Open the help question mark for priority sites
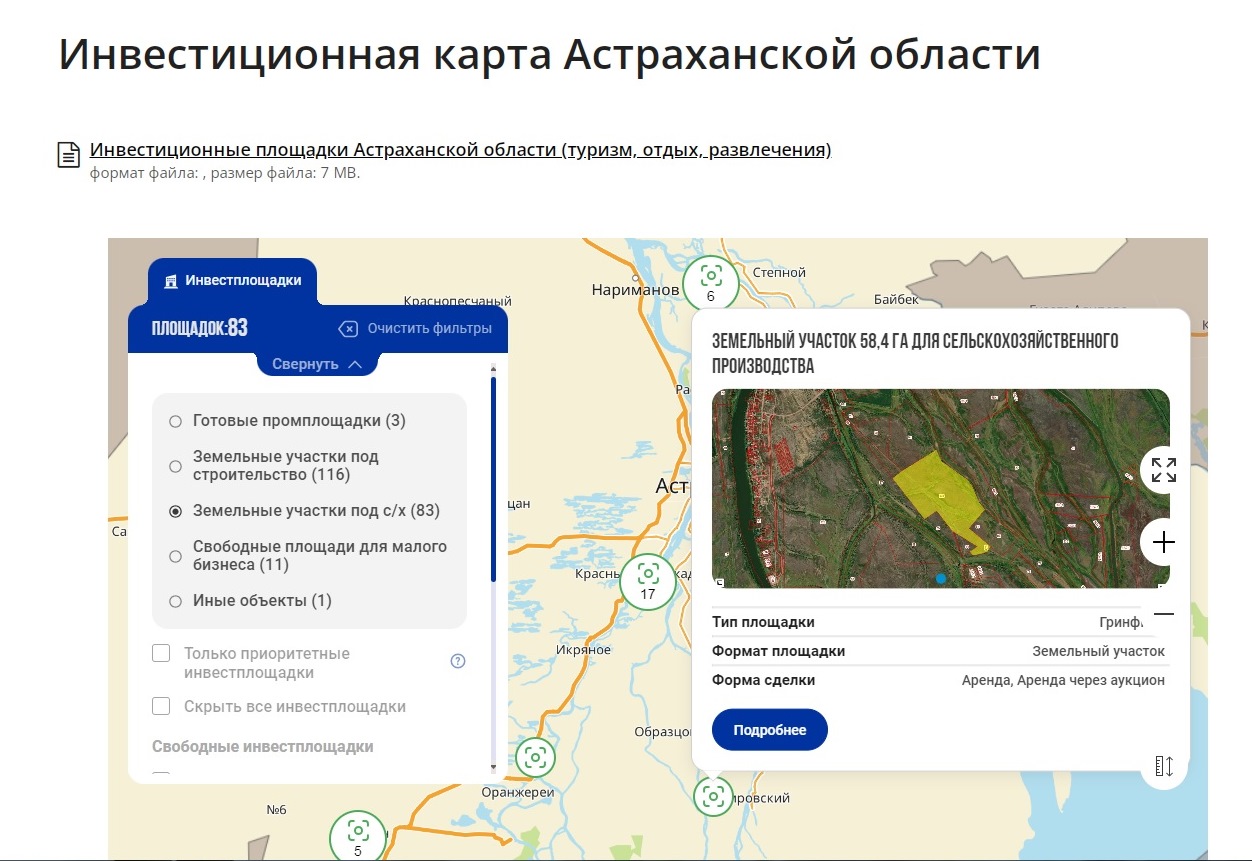 458,661
